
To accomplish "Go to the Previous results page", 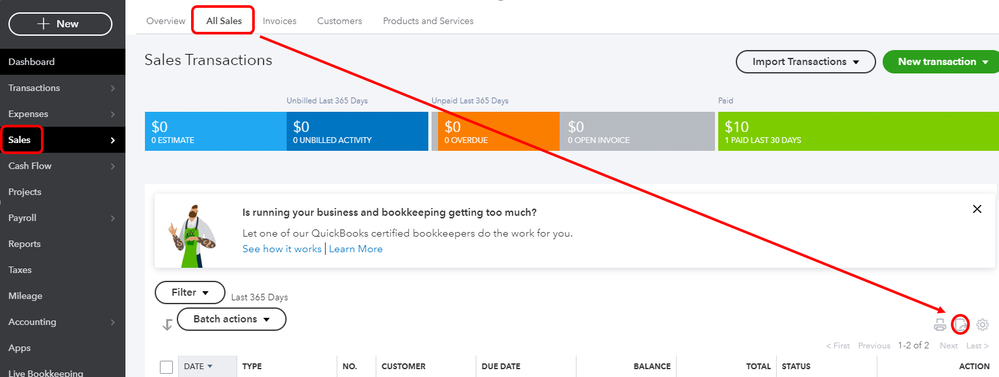I will click(874, 346).
